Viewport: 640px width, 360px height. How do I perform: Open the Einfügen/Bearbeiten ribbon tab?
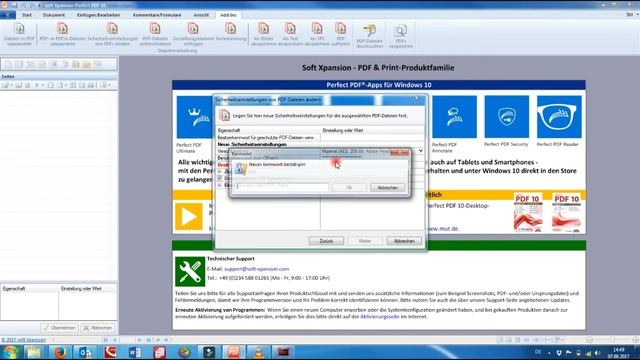pyautogui.click(x=98, y=15)
